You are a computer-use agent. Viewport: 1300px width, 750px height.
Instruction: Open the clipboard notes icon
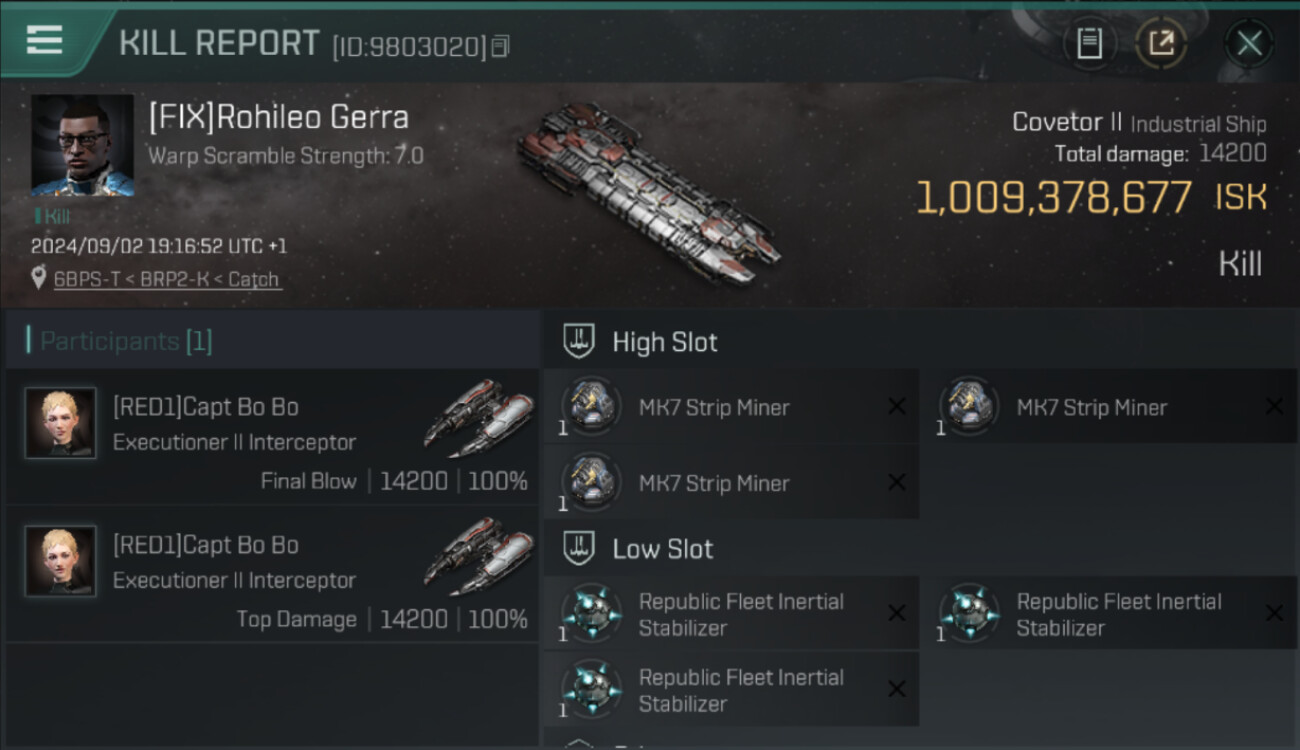[x=1089, y=43]
